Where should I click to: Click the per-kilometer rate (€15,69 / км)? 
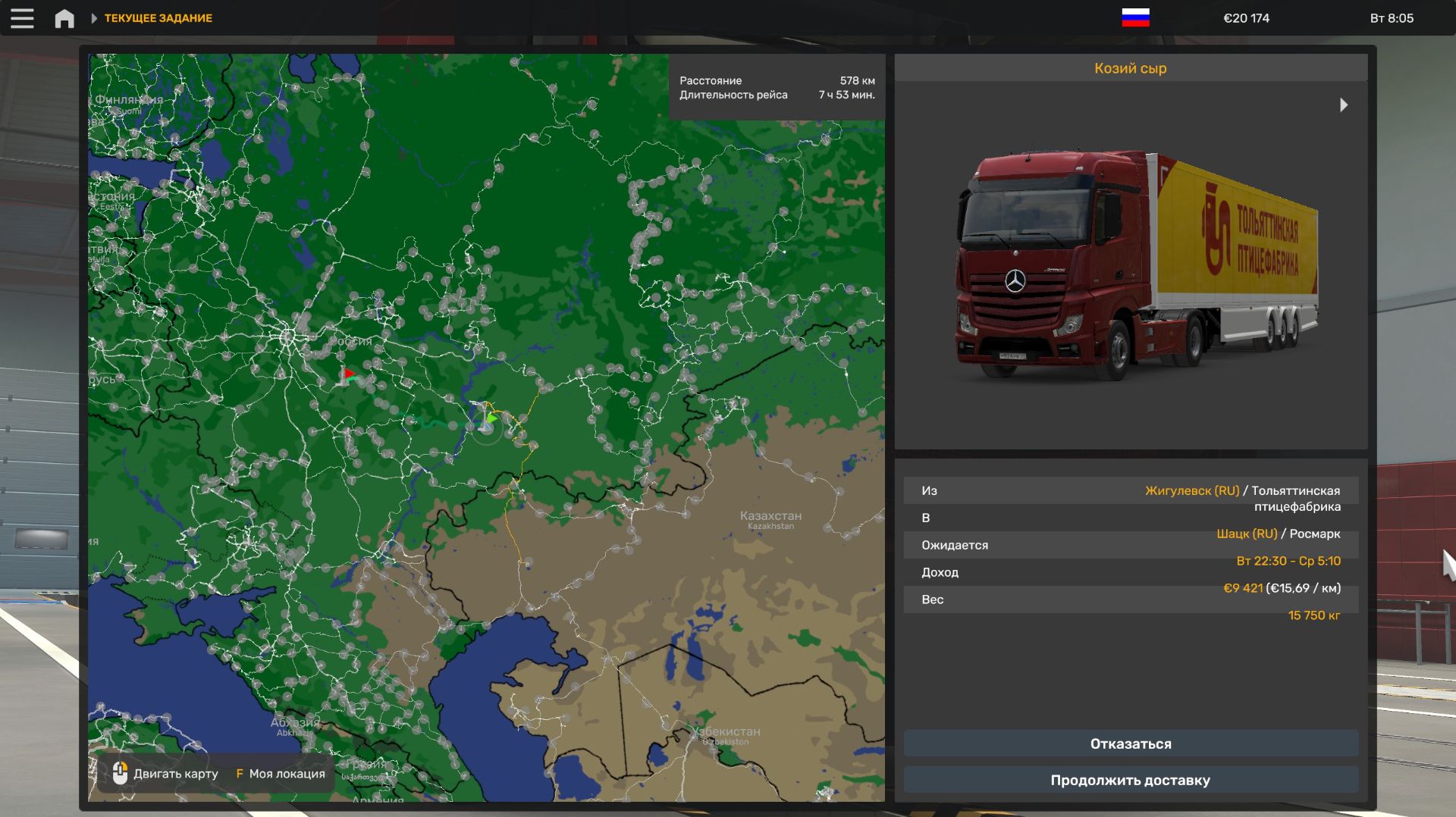click(1304, 588)
